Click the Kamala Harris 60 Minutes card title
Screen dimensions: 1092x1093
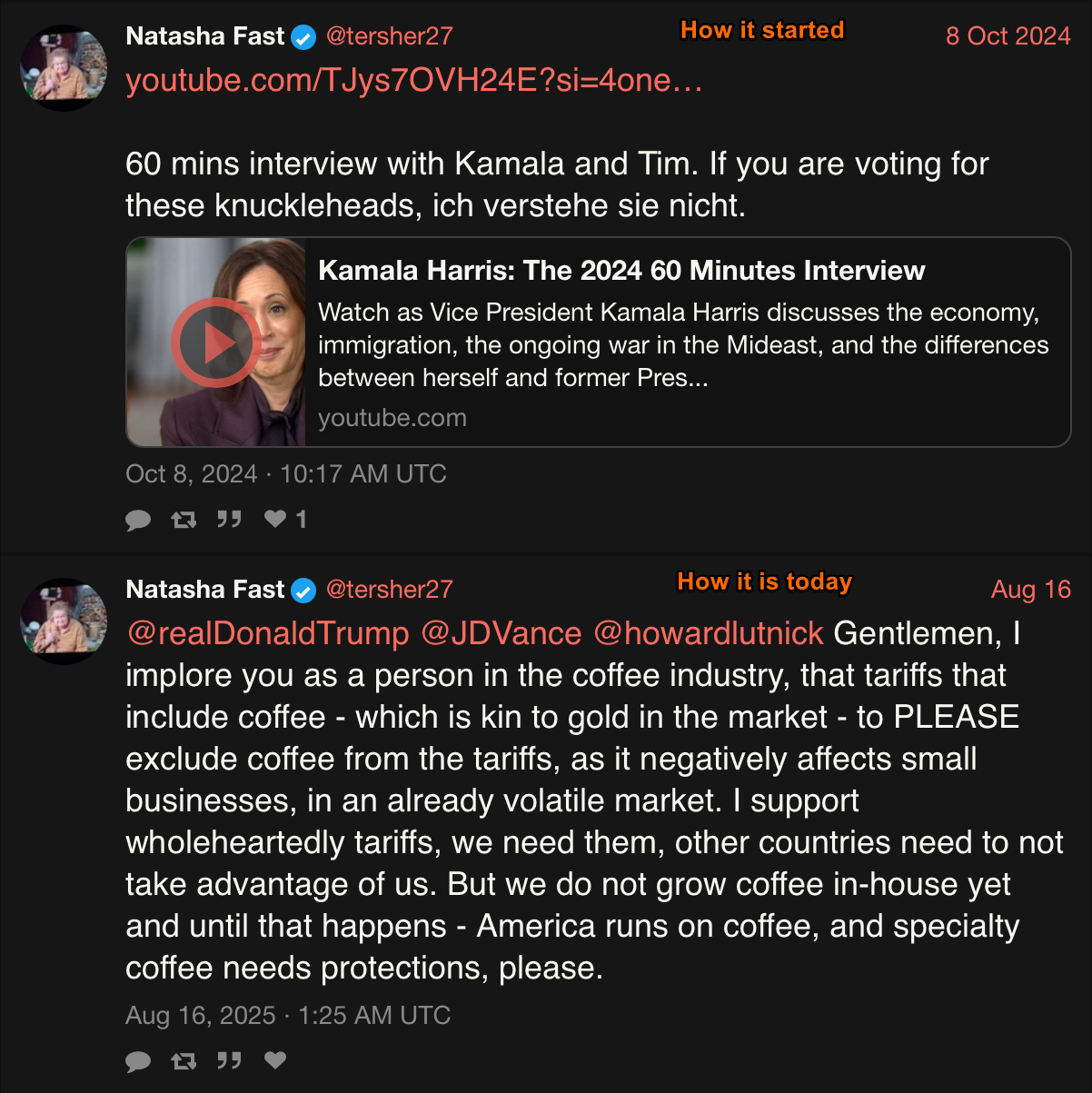(621, 271)
